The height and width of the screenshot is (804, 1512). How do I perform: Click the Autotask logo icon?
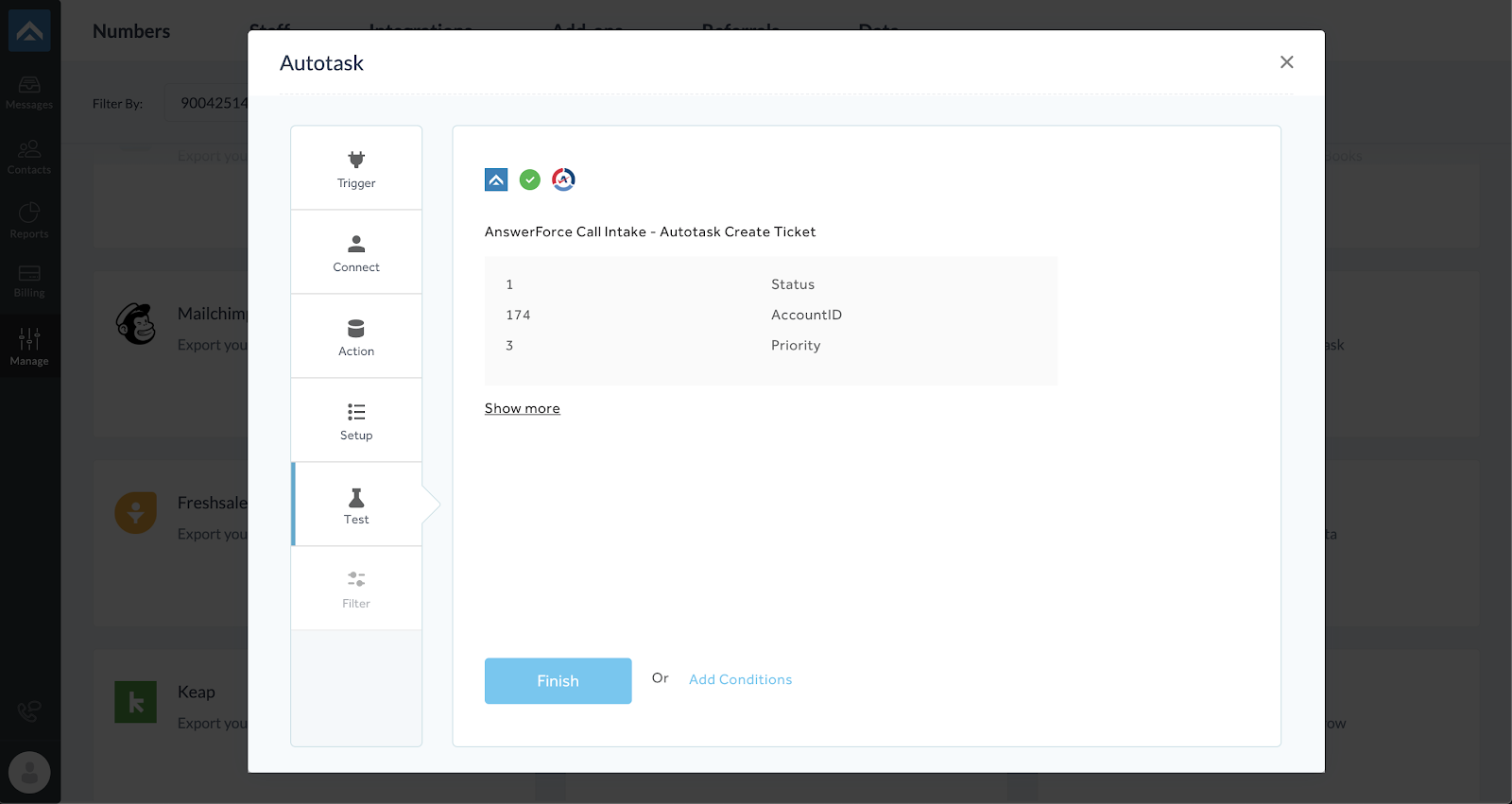click(563, 180)
